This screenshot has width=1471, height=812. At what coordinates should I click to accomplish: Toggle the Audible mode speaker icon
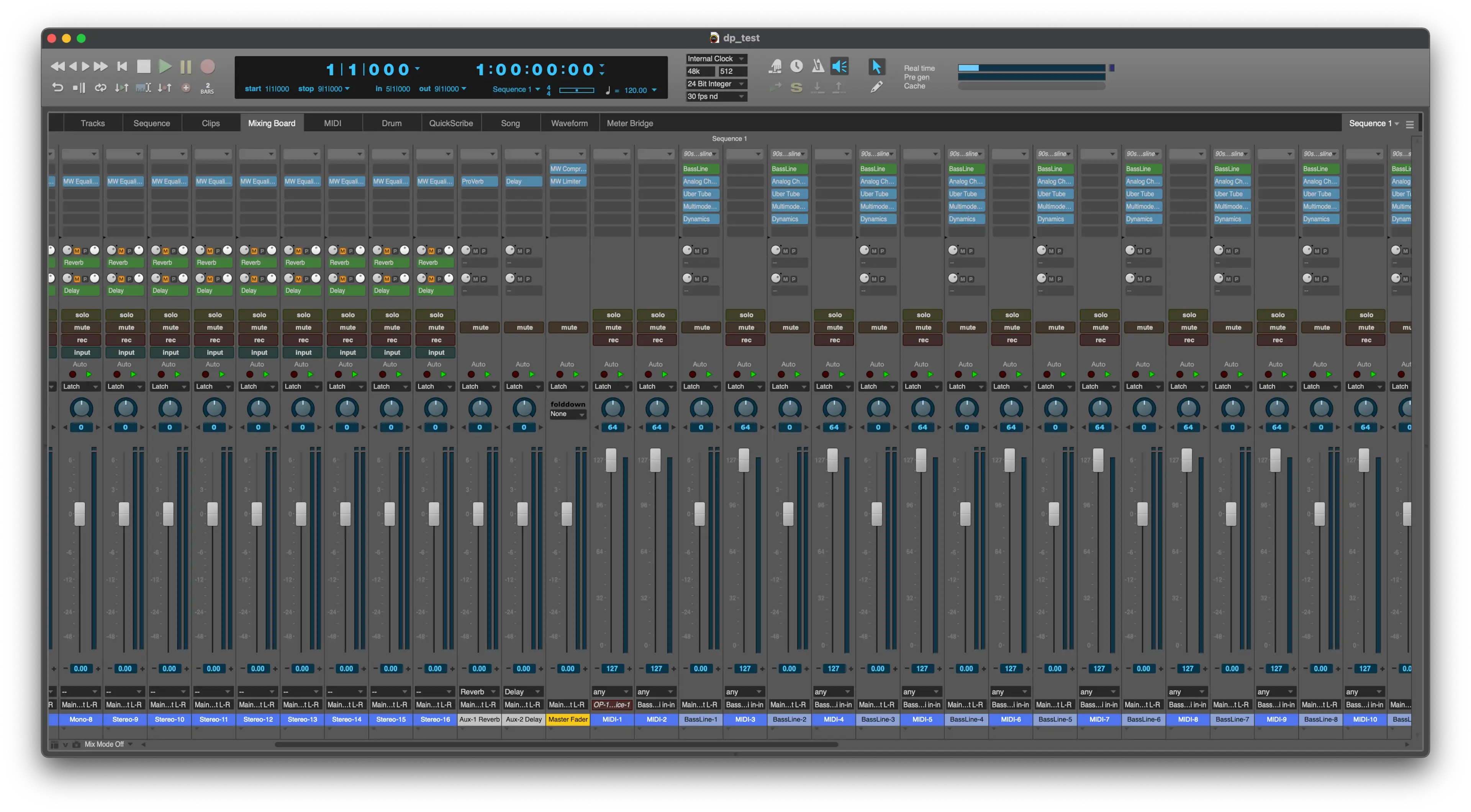click(x=839, y=66)
